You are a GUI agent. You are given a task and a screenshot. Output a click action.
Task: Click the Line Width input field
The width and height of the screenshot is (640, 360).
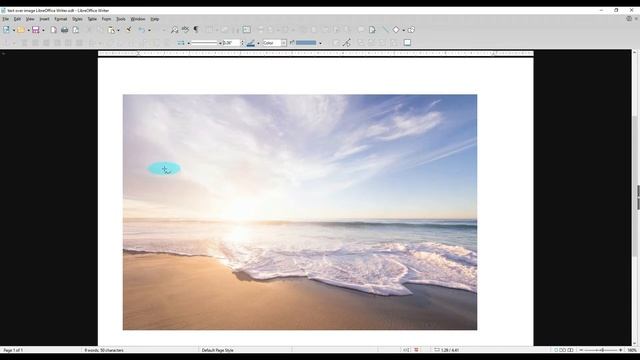(231, 43)
